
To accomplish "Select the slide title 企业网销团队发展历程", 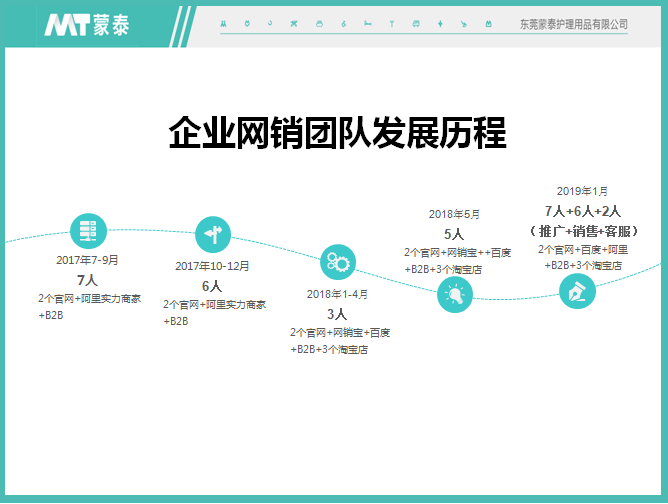I will [x=337, y=134].
